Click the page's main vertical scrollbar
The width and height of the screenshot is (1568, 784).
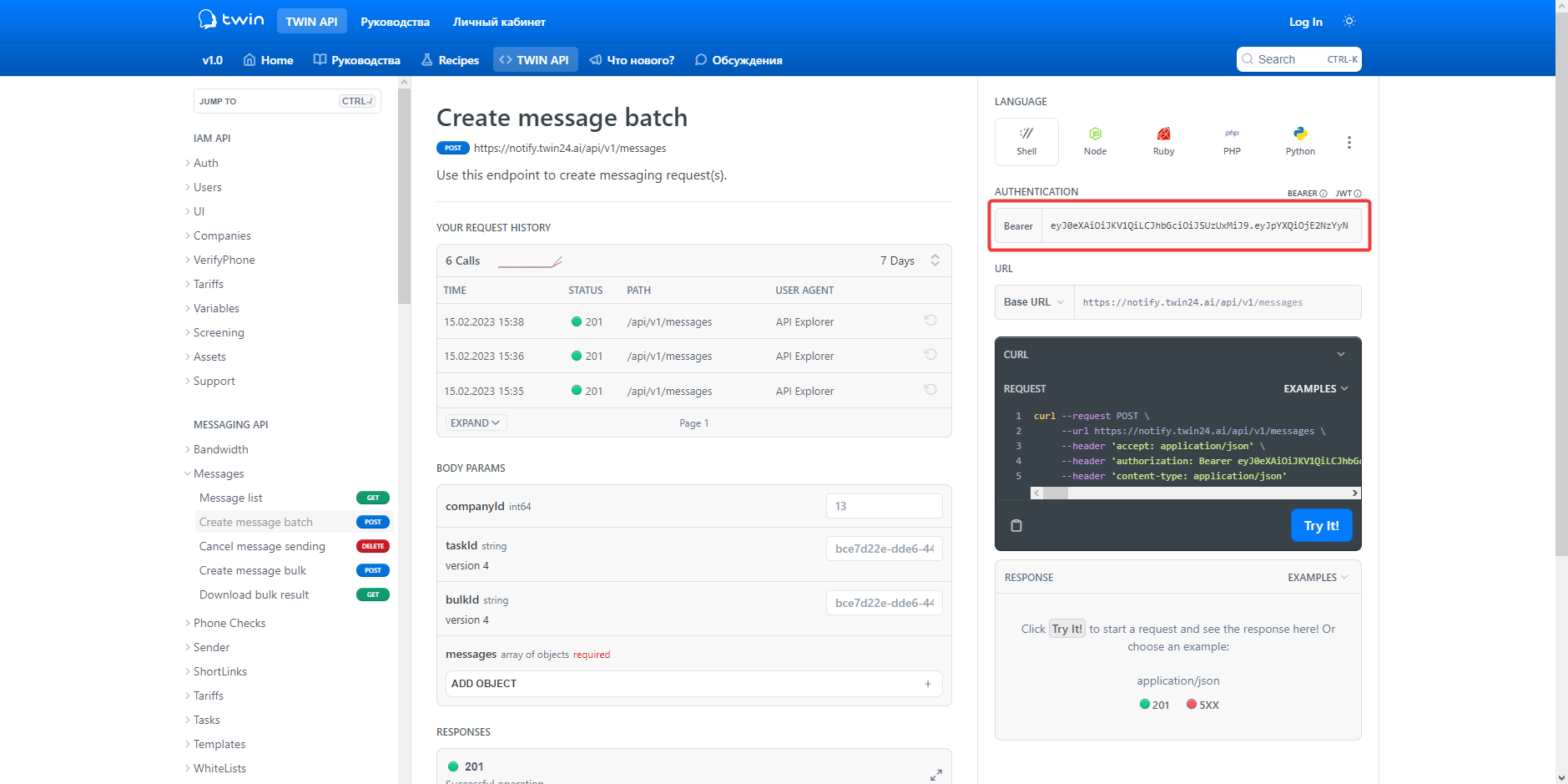(x=1561, y=284)
